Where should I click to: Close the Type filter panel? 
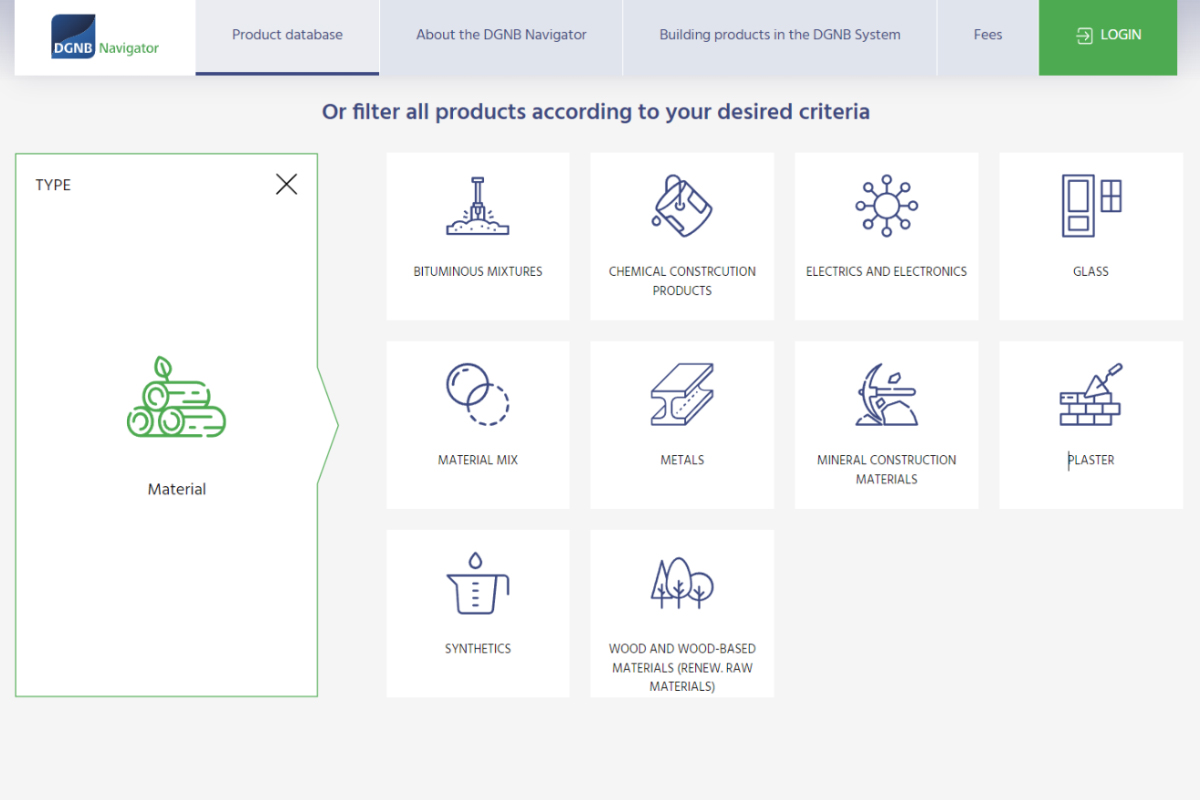(286, 184)
